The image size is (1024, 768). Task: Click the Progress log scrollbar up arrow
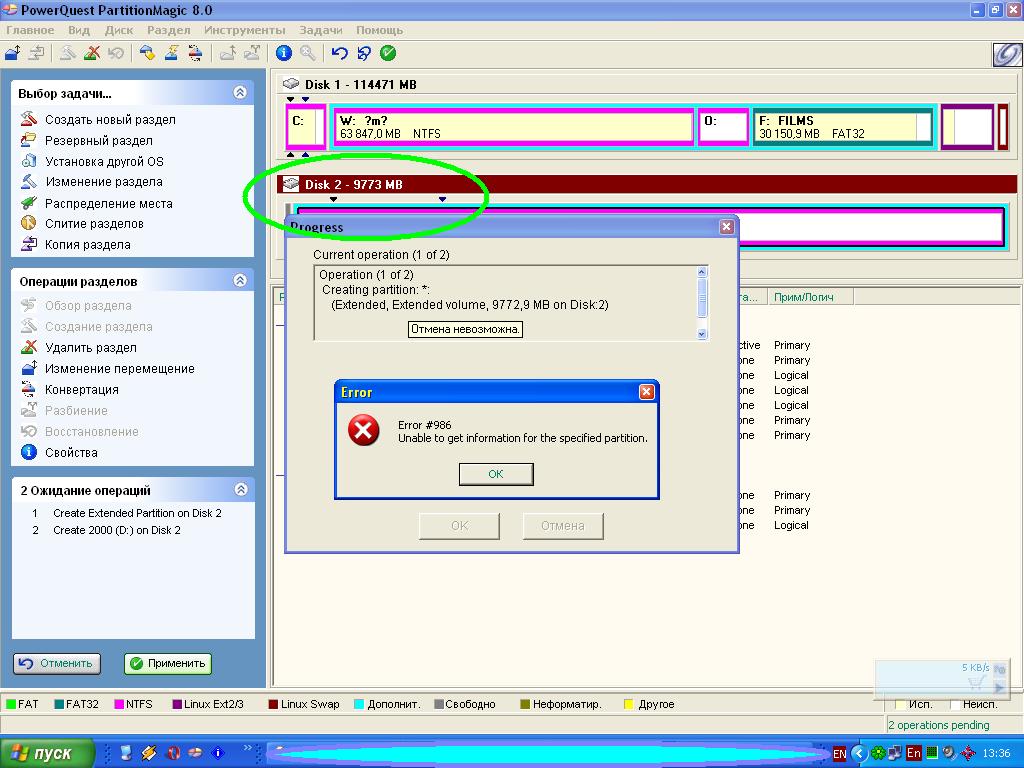[702, 272]
